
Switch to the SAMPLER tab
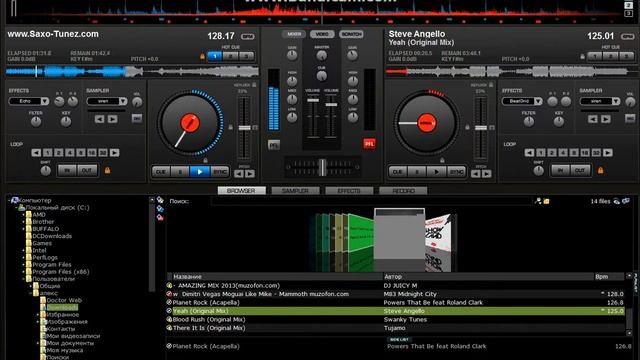pyautogui.click(x=295, y=191)
